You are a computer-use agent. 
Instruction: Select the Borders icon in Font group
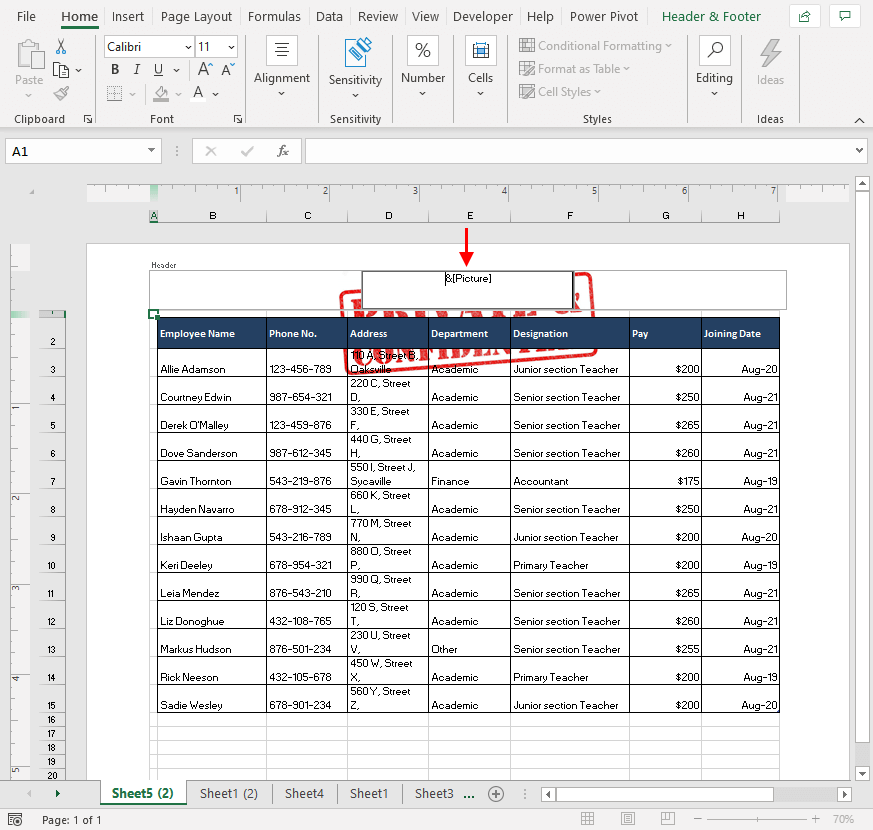(x=115, y=93)
